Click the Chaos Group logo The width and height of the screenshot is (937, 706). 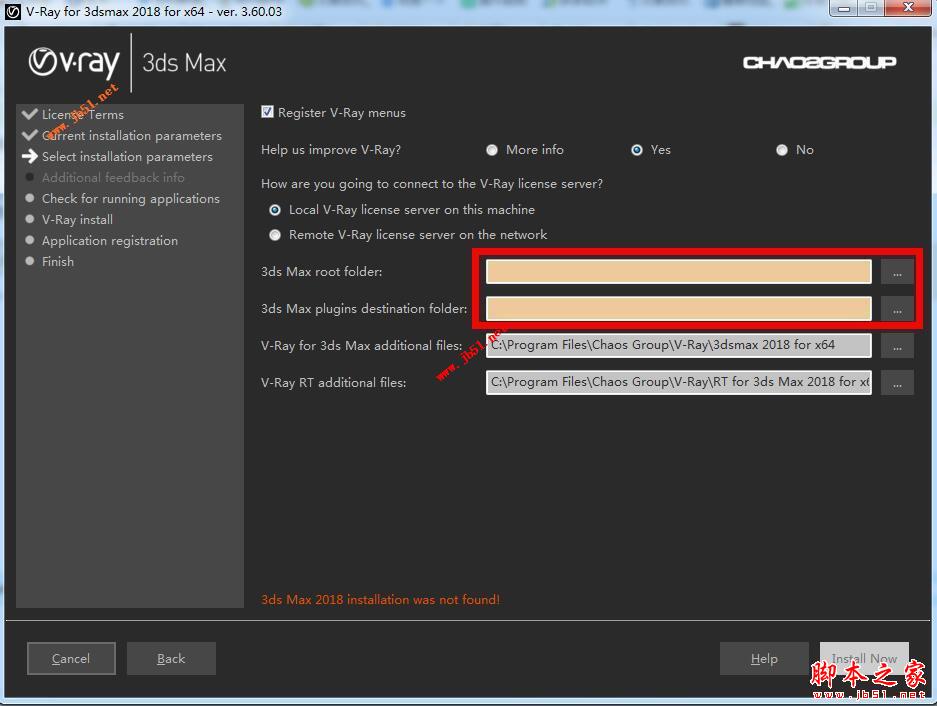(x=819, y=62)
